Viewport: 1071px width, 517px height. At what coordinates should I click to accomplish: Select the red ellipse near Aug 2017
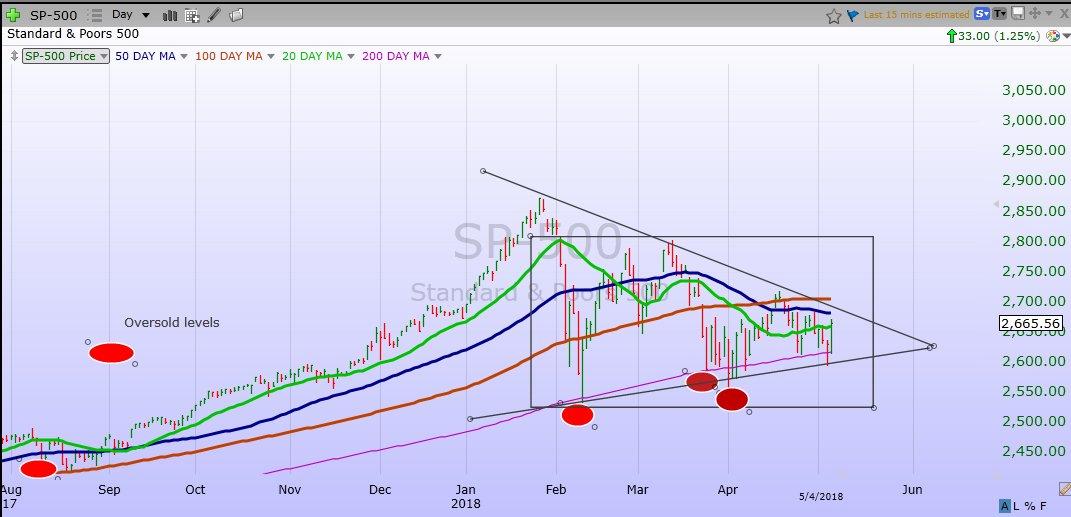click(38, 469)
